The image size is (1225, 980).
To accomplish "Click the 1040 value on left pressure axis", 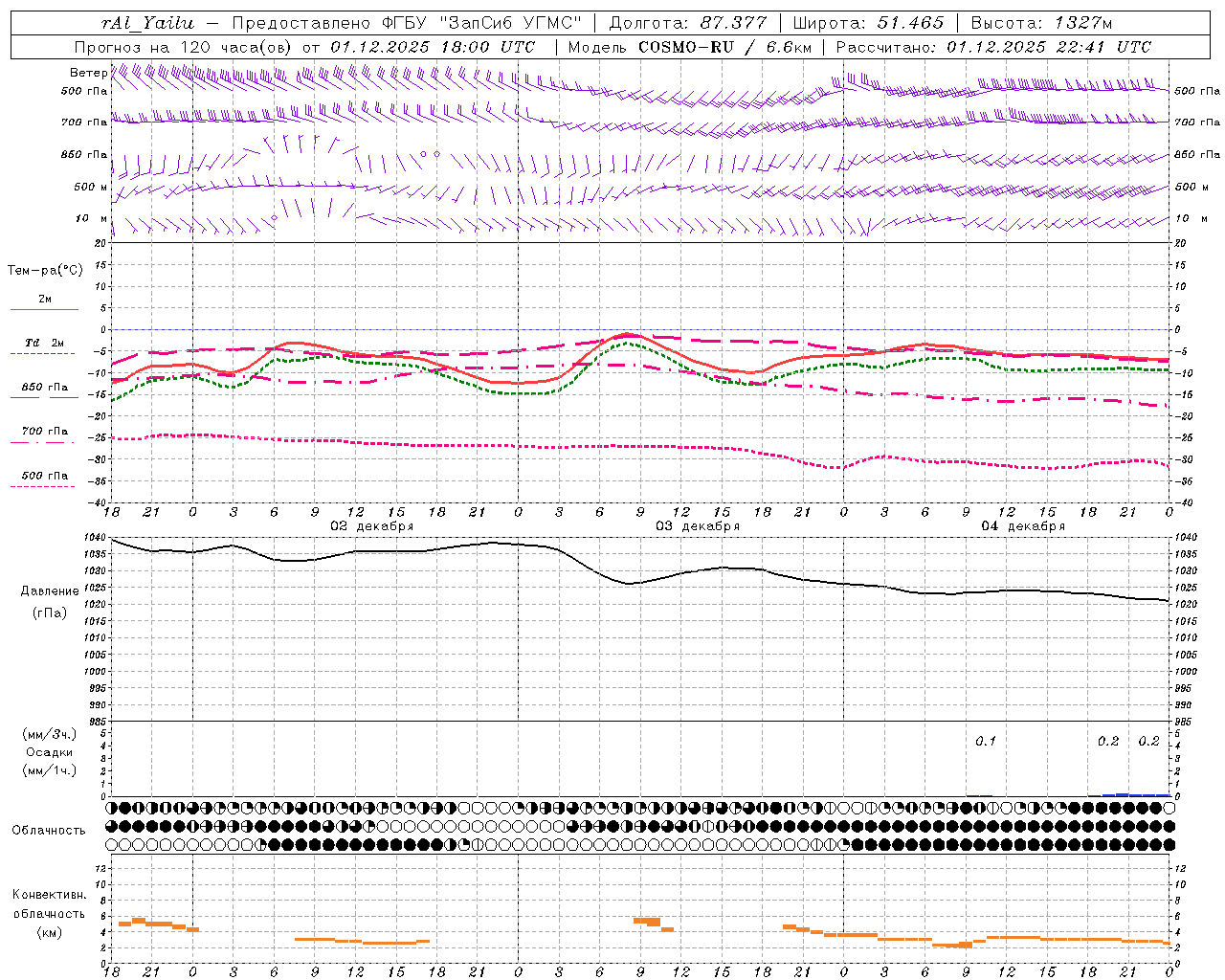I will (94, 538).
